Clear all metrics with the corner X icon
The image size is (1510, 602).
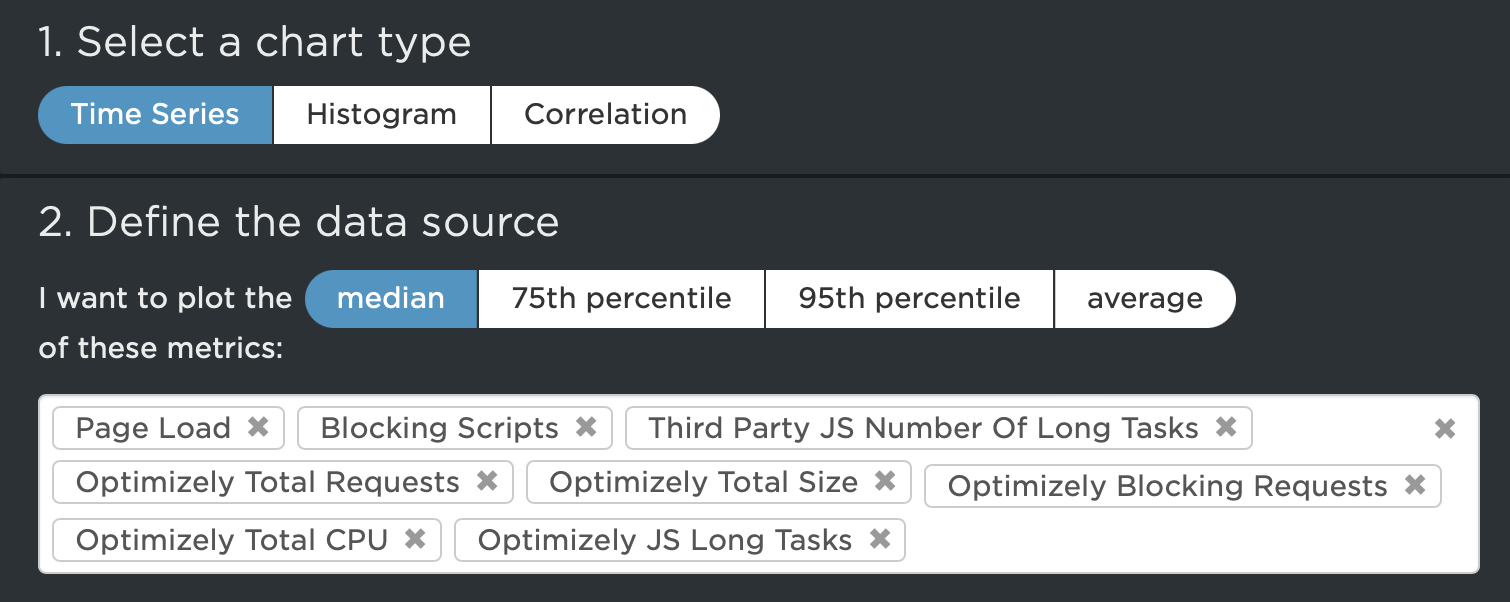pyautogui.click(x=1444, y=428)
